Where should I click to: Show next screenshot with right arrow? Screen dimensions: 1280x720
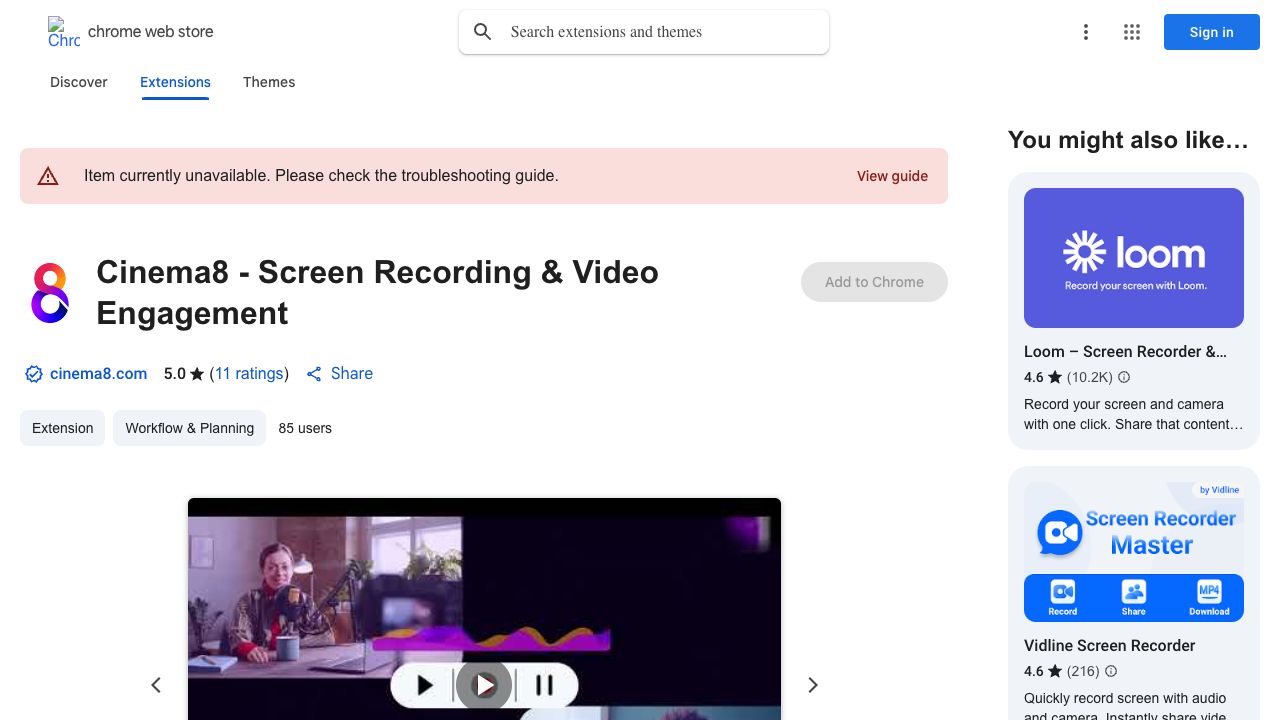point(813,685)
